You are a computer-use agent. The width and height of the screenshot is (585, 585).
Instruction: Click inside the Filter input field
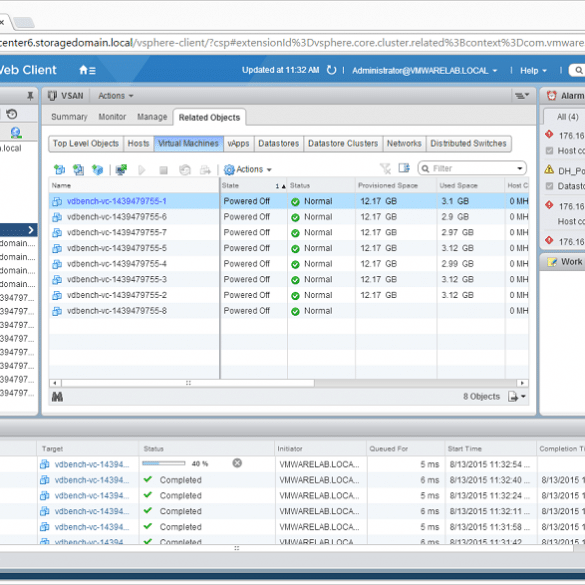point(472,169)
